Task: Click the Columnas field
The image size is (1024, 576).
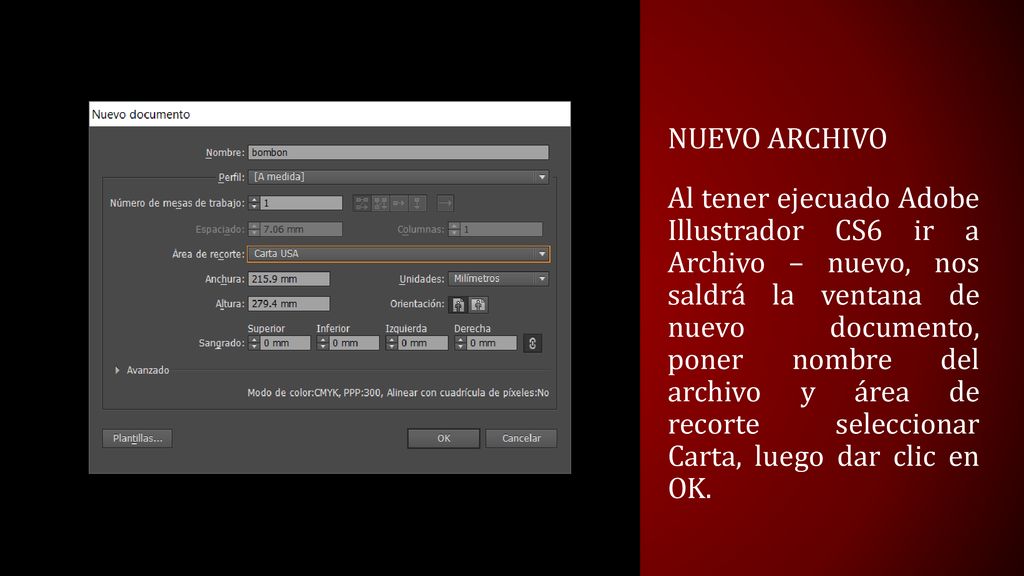Action: coord(502,229)
